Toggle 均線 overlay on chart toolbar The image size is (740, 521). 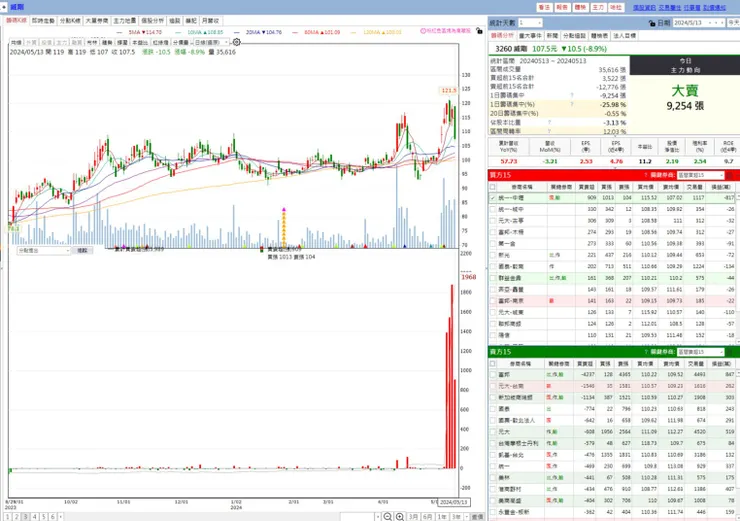click(16, 42)
